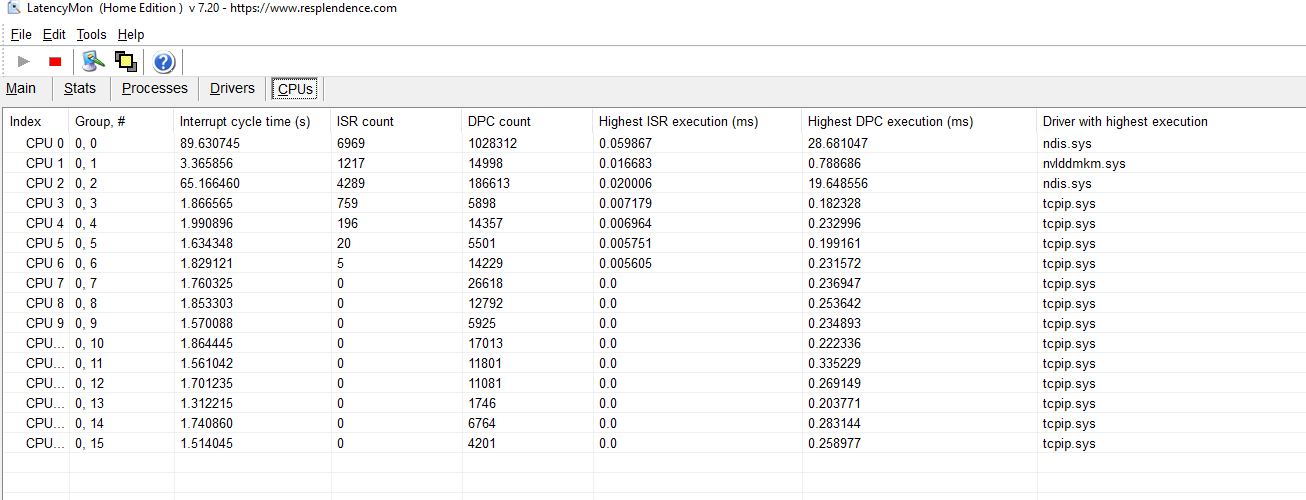
Task: Open the blue question mark help icon
Action: [164, 62]
